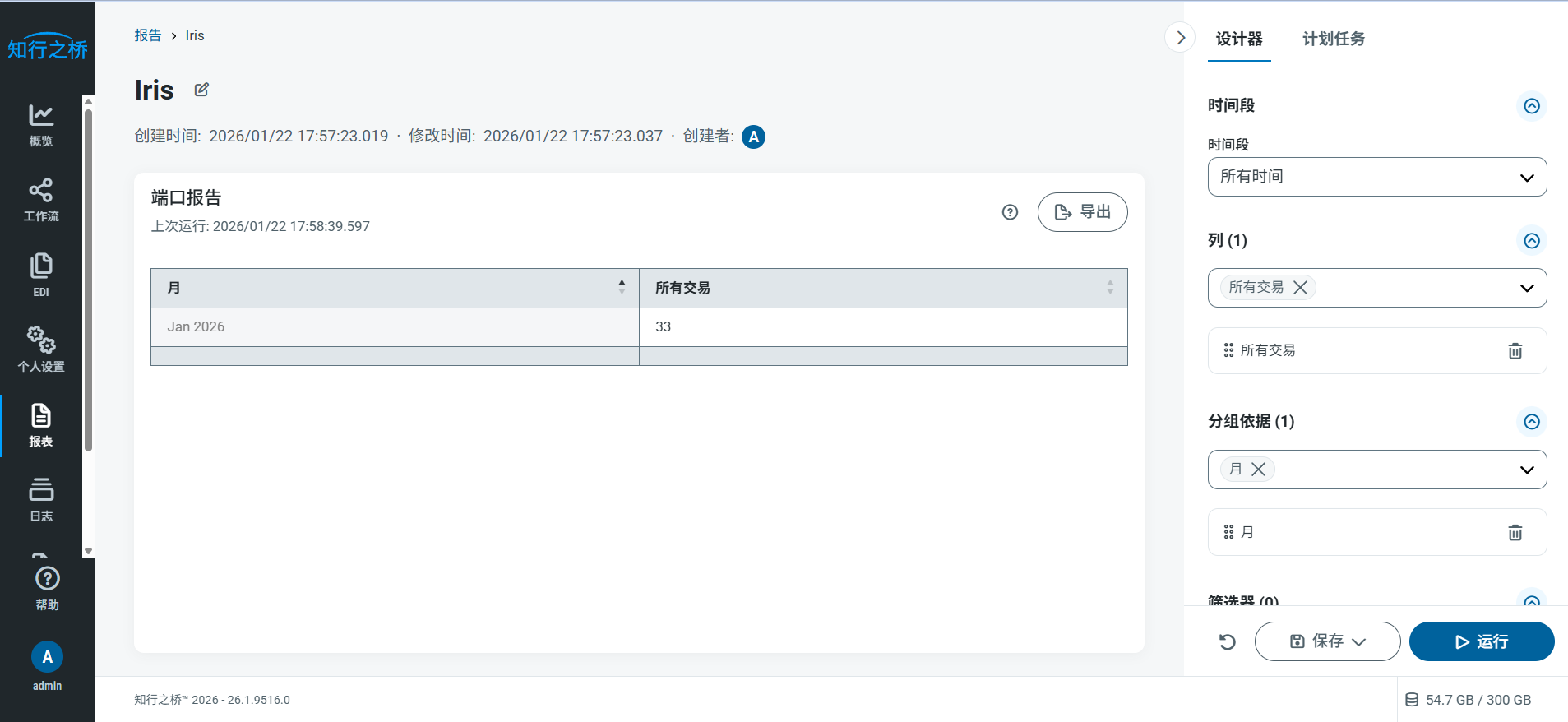
Task: Click the 导出 export button
Action: pyautogui.click(x=1082, y=212)
